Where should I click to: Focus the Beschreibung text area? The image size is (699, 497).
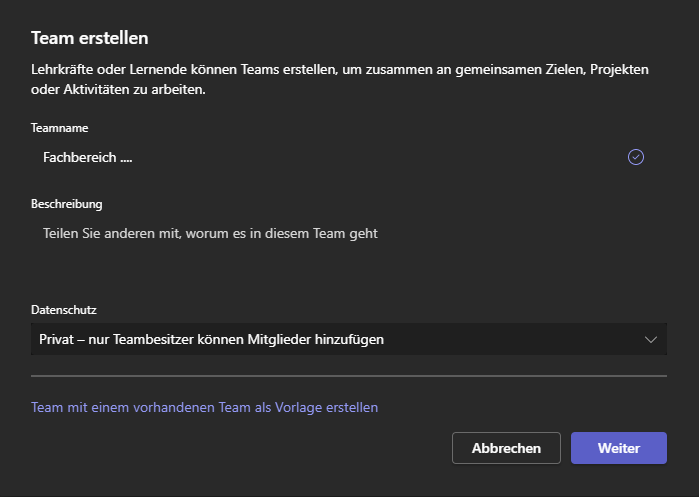348,247
